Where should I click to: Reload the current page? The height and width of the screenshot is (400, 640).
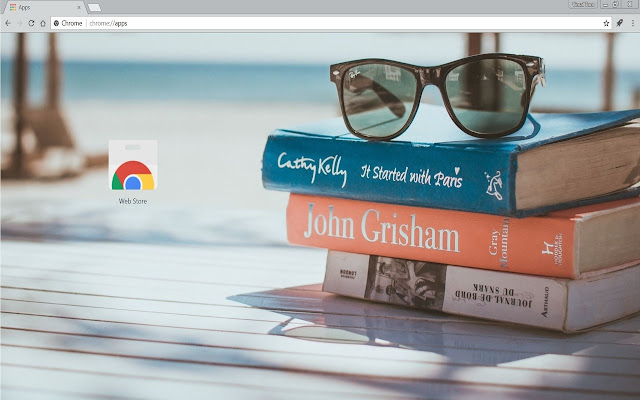[31, 23]
